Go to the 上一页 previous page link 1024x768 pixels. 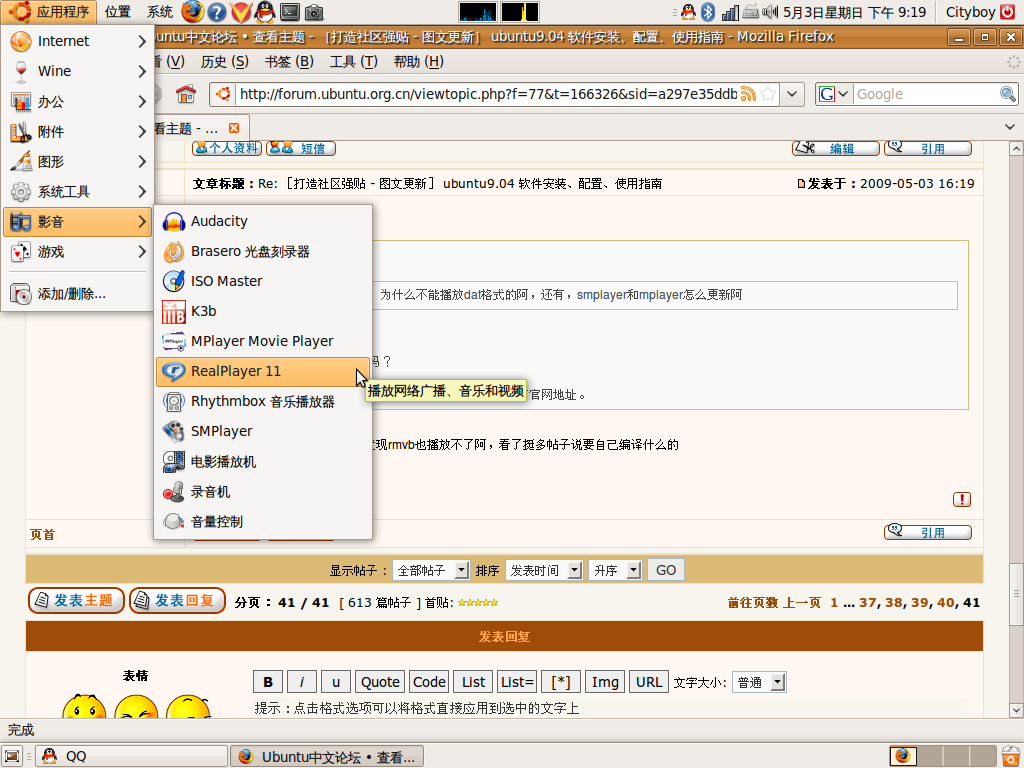click(801, 603)
